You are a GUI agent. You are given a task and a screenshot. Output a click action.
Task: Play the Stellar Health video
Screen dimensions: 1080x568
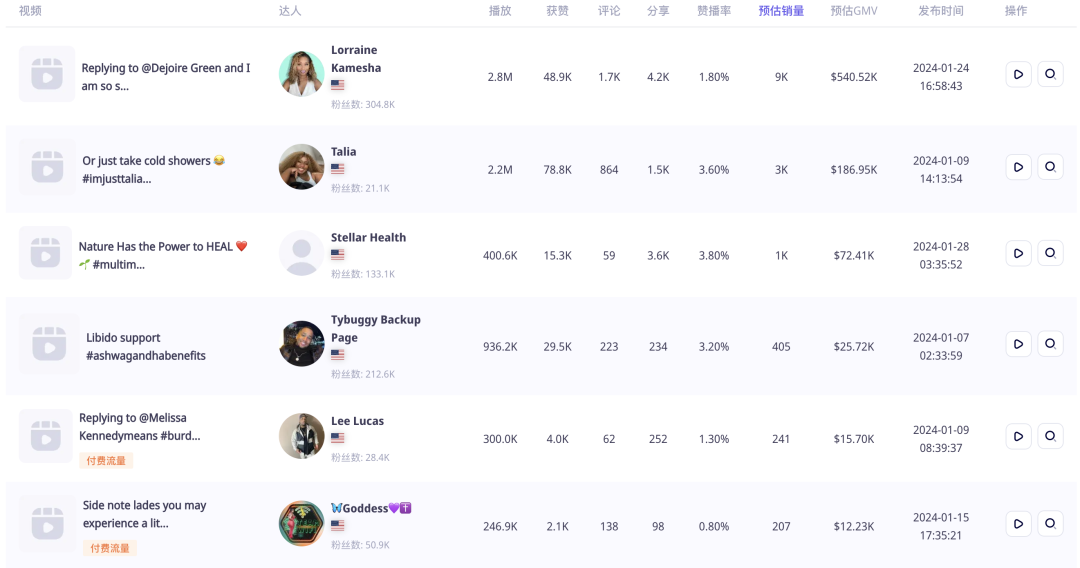[1018, 253]
